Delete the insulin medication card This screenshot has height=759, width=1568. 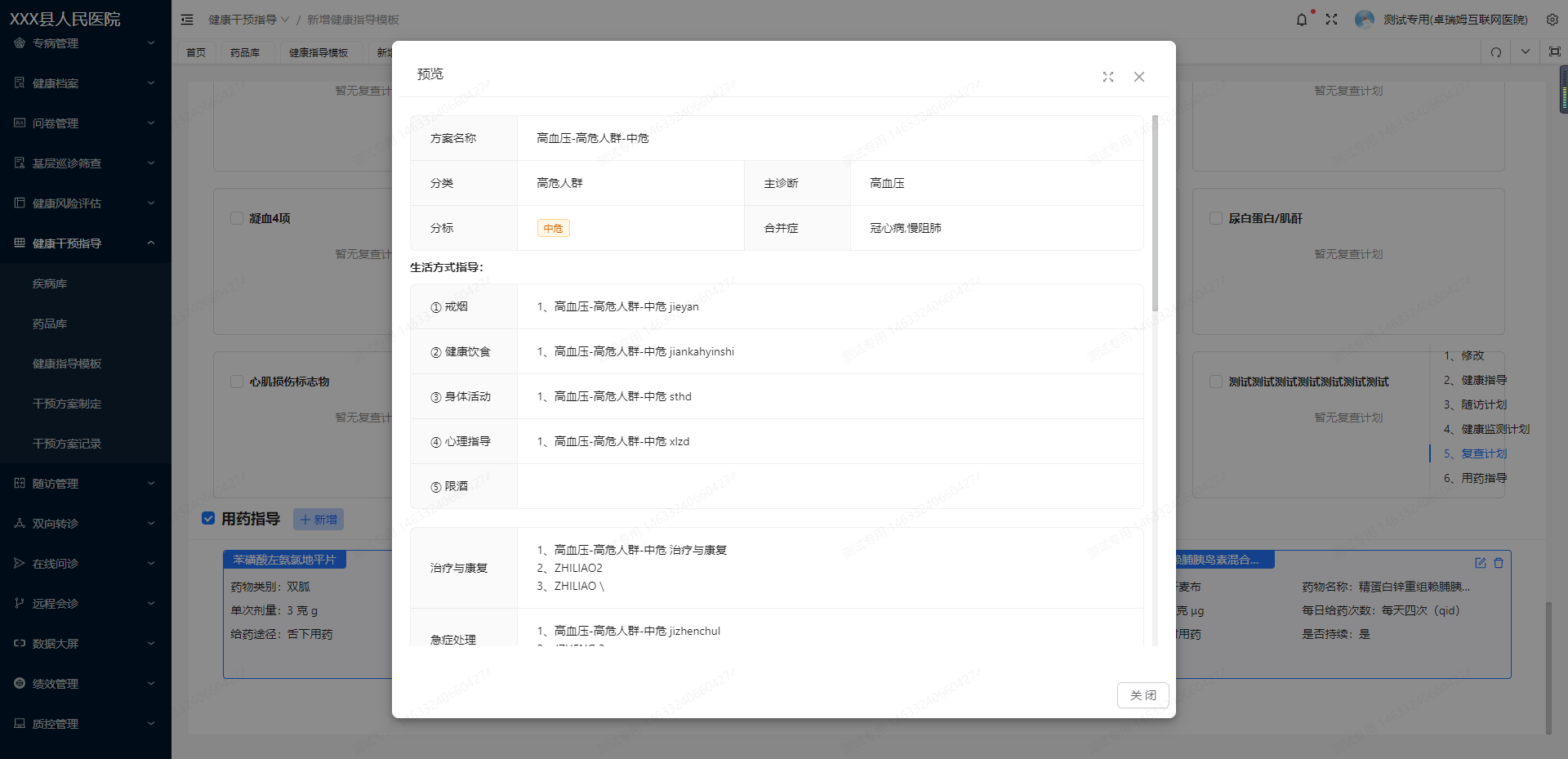click(x=1499, y=563)
